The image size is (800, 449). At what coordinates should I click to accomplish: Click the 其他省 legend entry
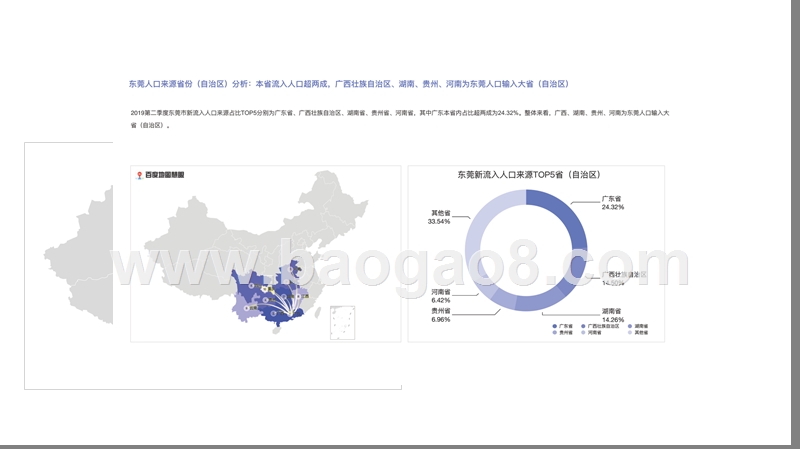tap(638, 332)
